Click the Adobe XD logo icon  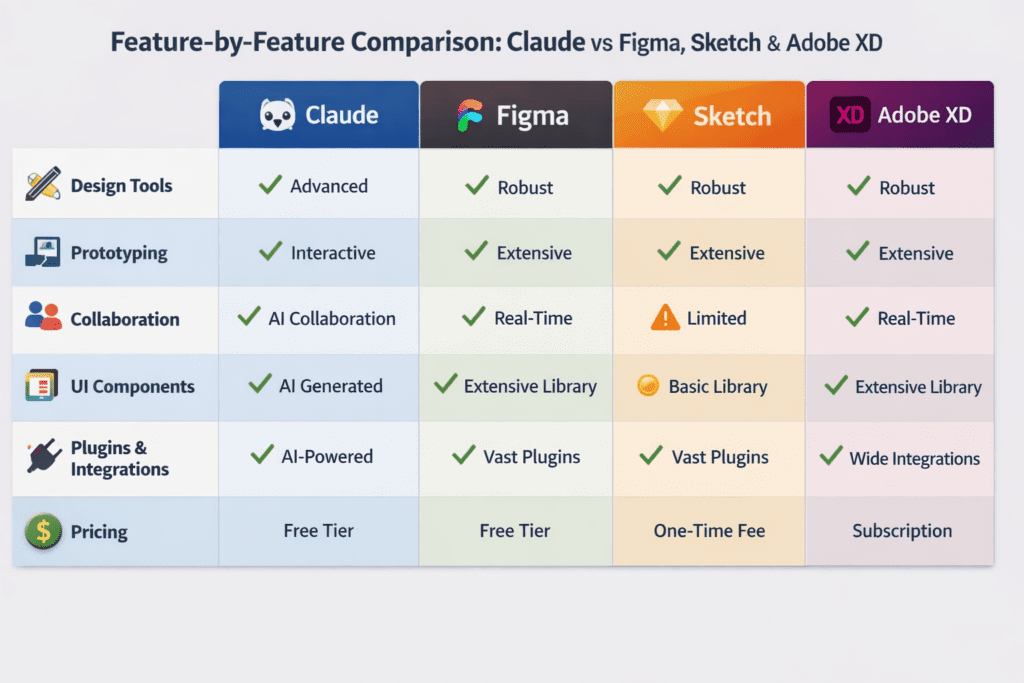pyautogui.click(x=850, y=115)
